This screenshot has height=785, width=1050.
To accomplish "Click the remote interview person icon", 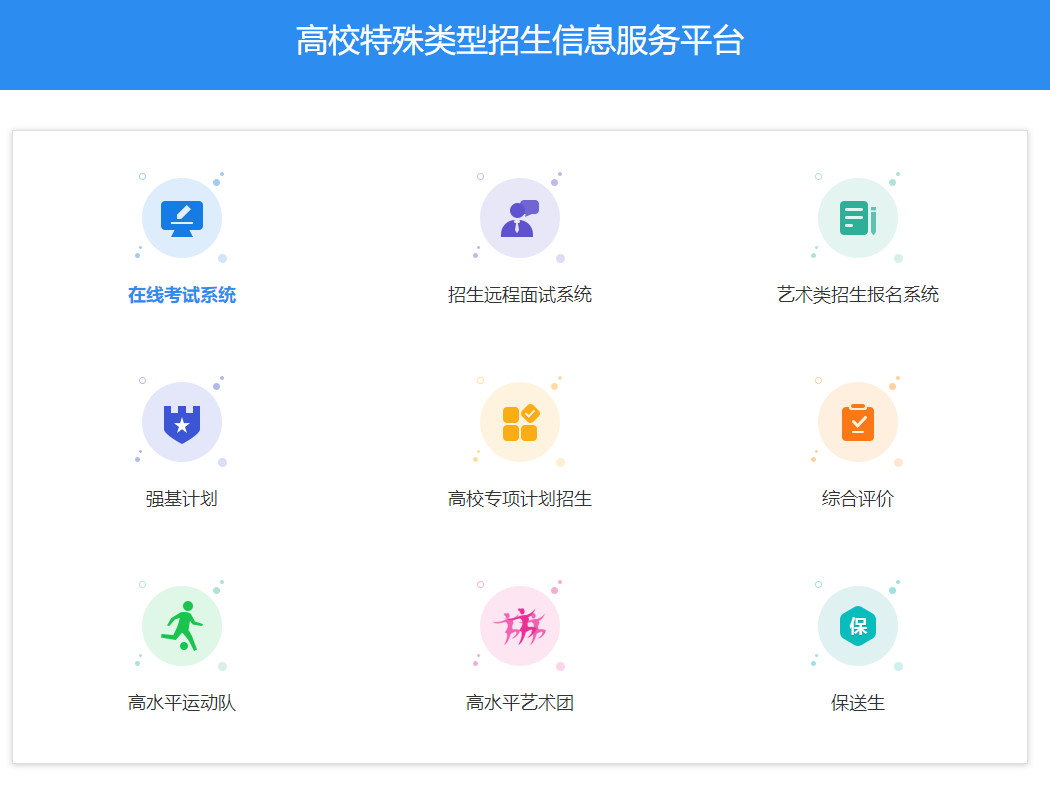I will click(x=520, y=218).
